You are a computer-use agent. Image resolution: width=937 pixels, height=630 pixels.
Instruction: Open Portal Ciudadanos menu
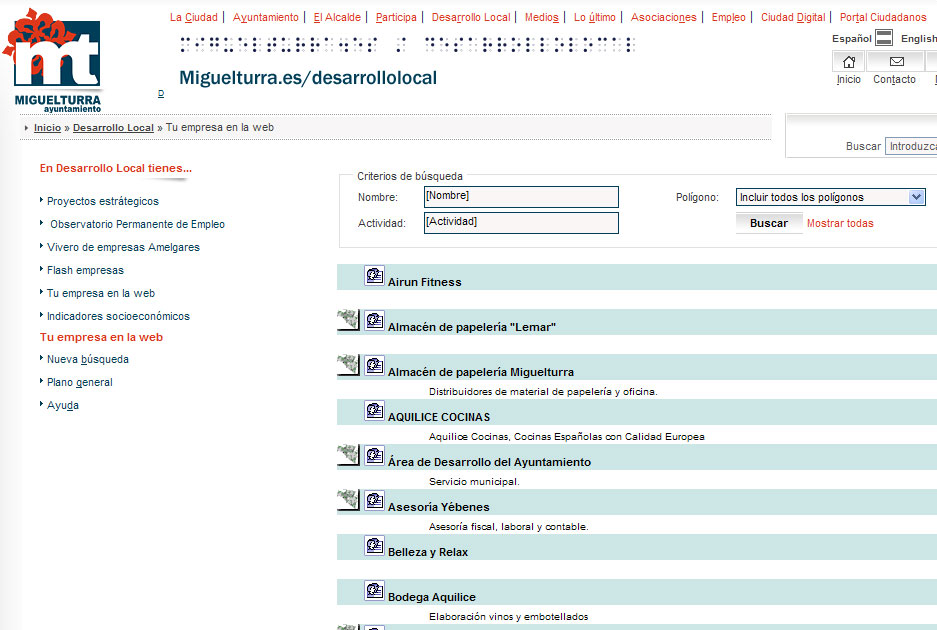[x=883, y=17]
